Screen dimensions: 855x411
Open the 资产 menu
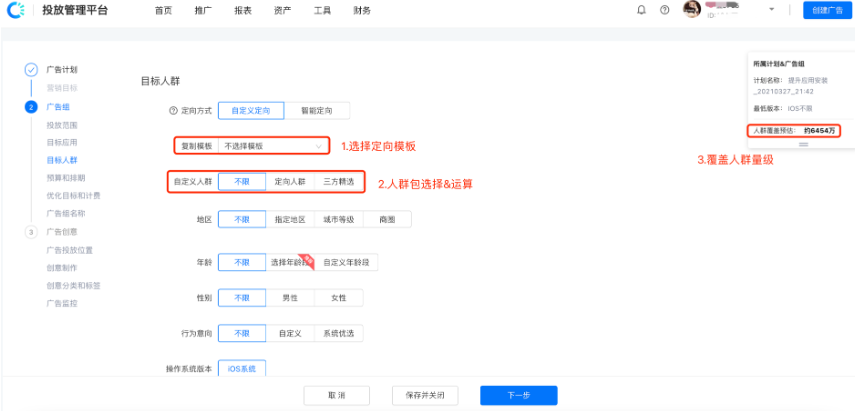(x=282, y=10)
